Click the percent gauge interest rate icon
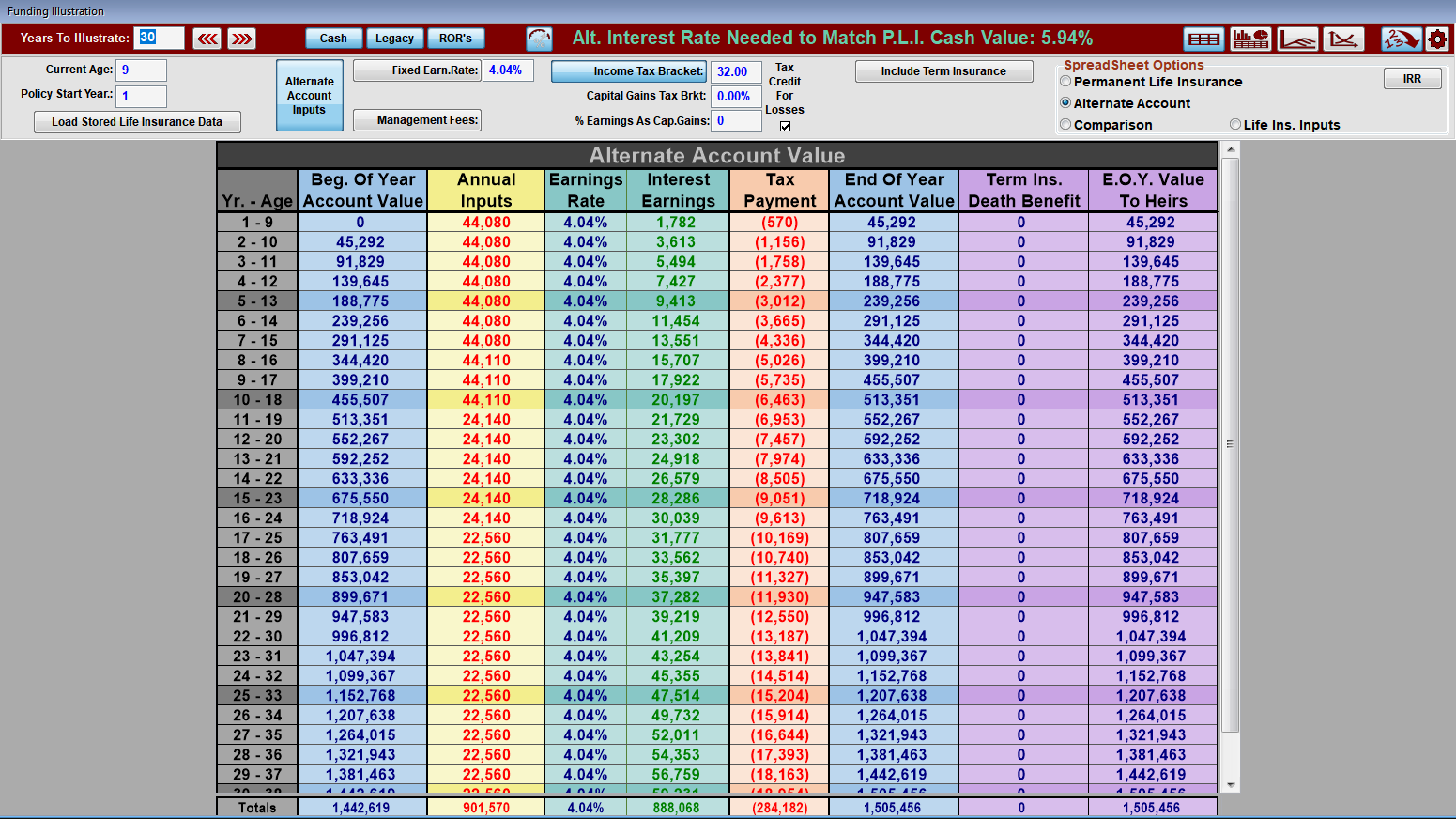The height and width of the screenshot is (819, 1456). pyautogui.click(x=540, y=39)
